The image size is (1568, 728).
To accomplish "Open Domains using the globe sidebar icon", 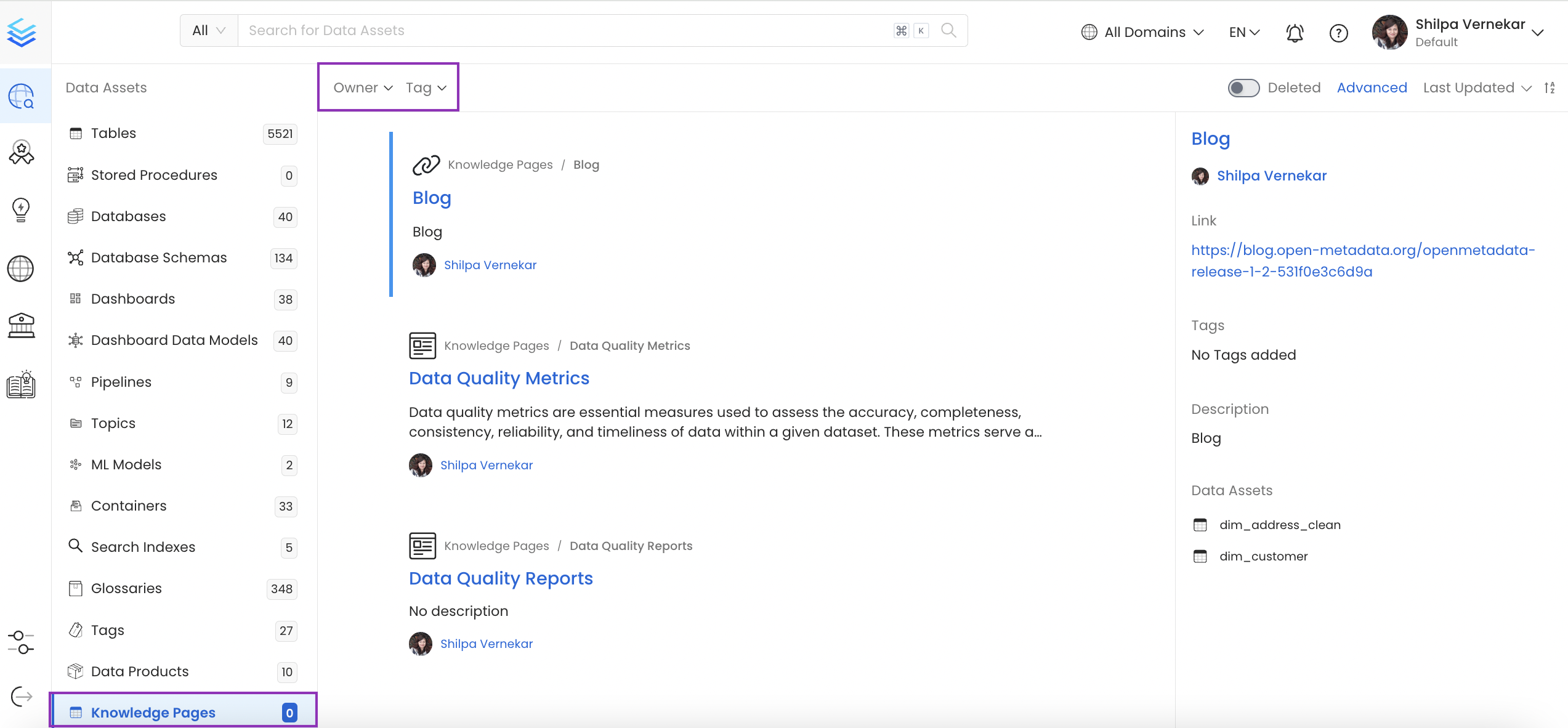I will click(21, 269).
